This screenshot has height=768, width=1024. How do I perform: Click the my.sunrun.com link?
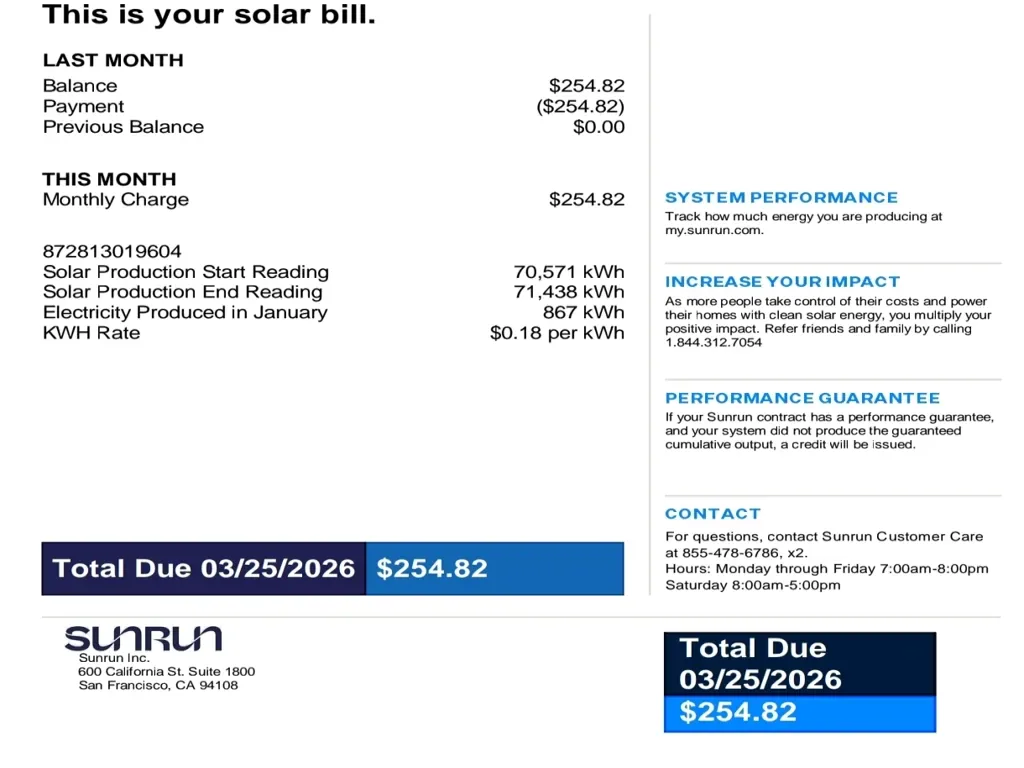pos(714,230)
